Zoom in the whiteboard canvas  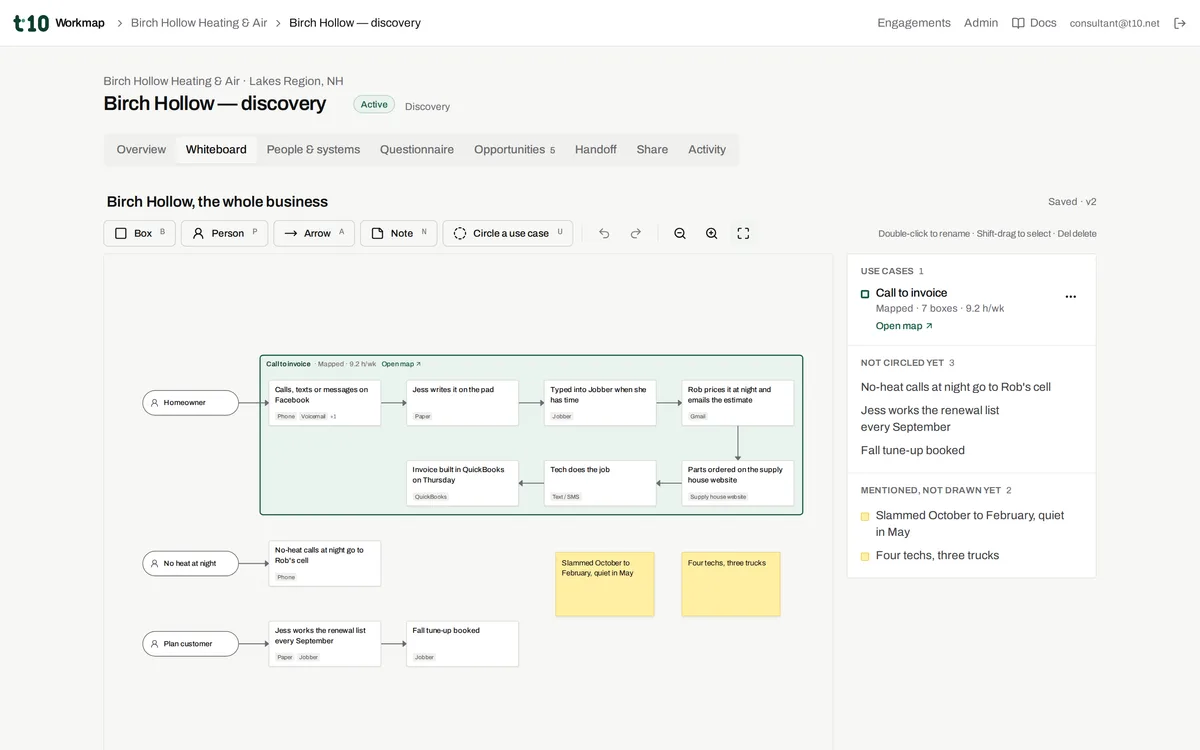click(711, 233)
